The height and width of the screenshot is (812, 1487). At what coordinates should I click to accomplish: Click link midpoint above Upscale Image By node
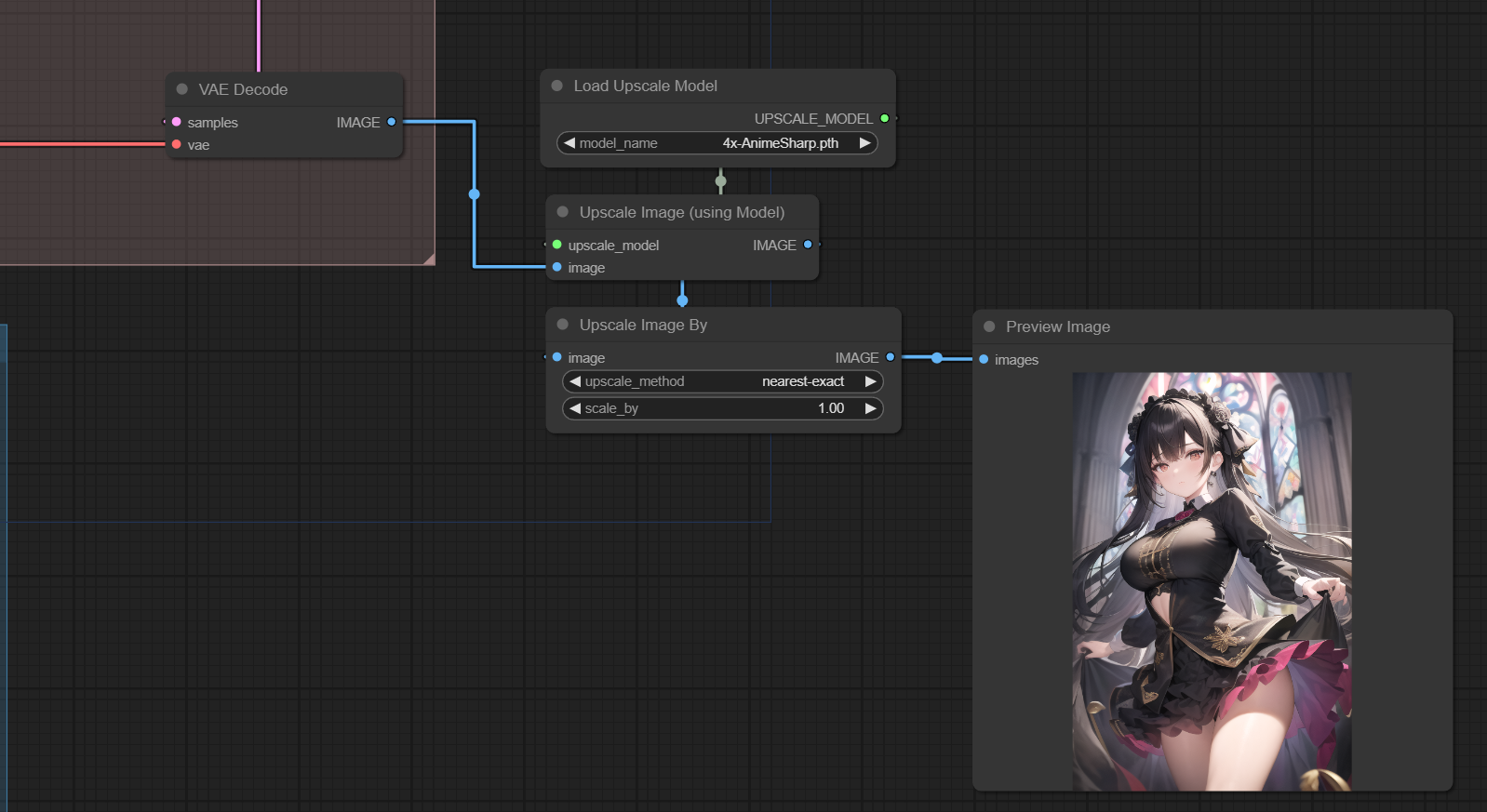pyautogui.click(x=682, y=300)
